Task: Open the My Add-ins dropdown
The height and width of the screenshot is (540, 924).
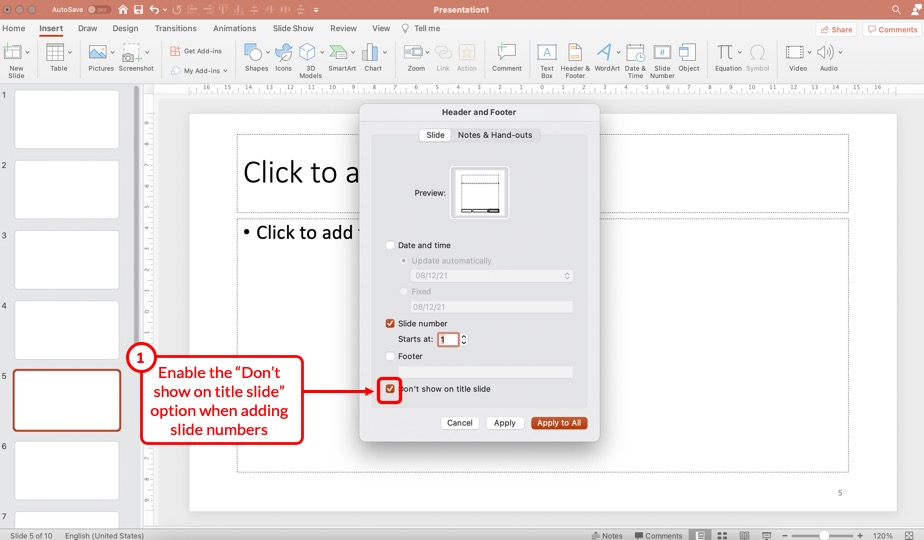Action: pyautogui.click(x=199, y=71)
